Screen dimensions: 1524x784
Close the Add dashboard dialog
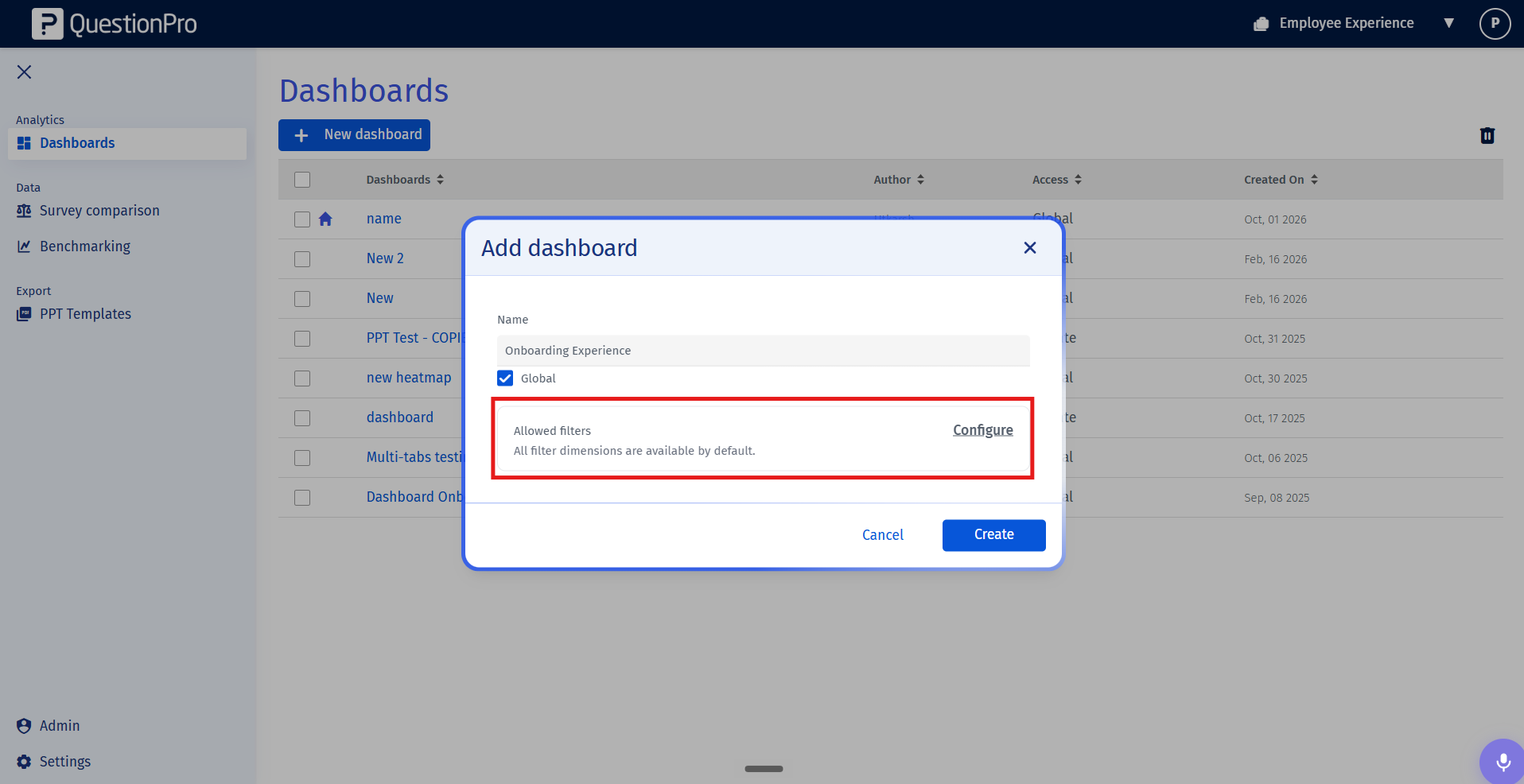pyautogui.click(x=1030, y=248)
